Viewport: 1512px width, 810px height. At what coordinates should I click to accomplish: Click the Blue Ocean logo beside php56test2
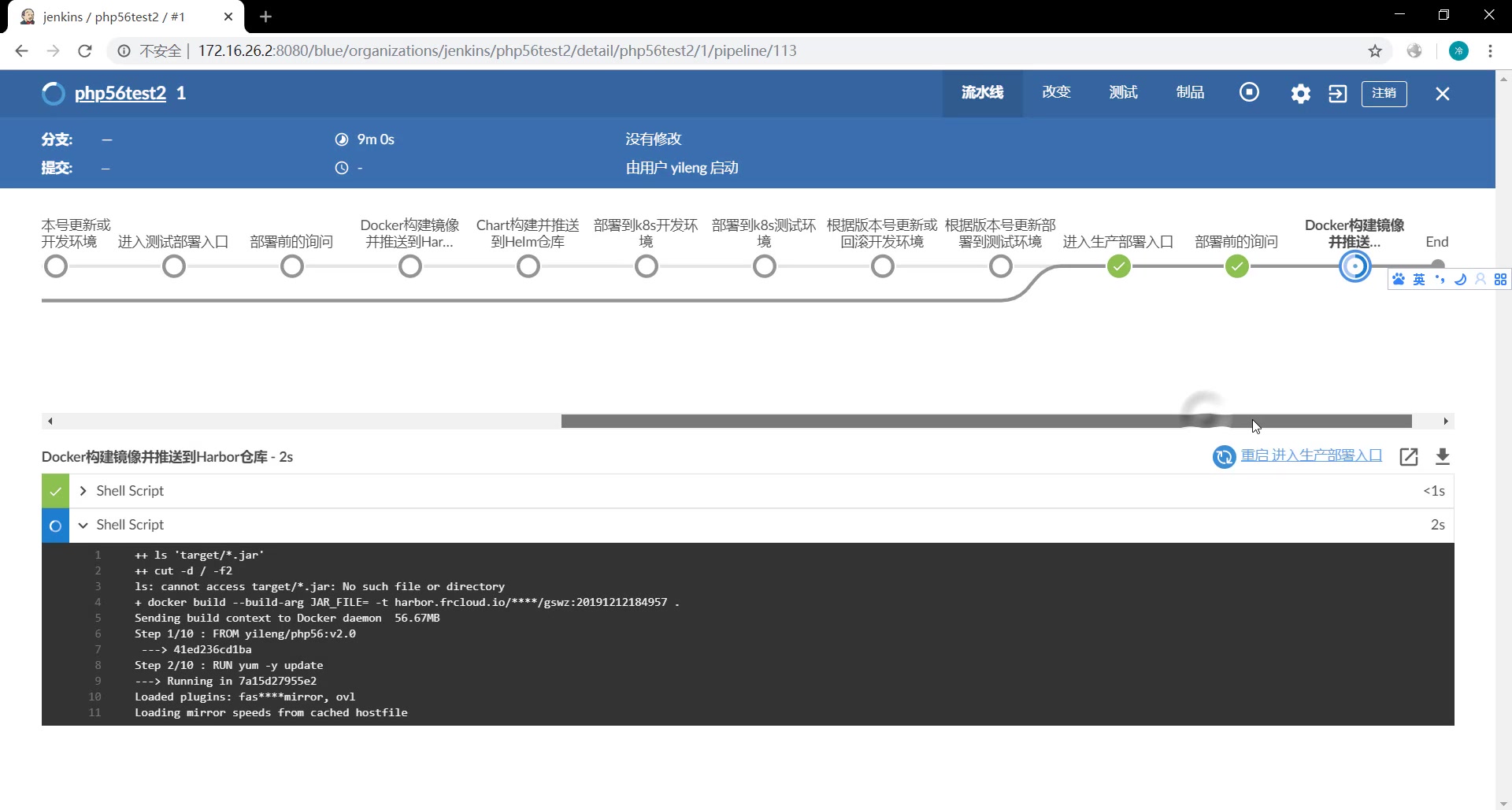point(52,93)
